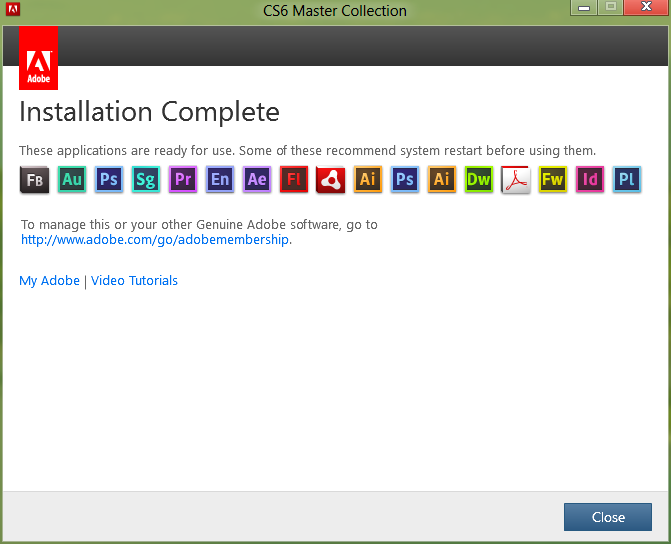This screenshot has height=544, width=671.
Task: Minimize the CS6 Master Collection window
Action: [x=584, y=8]
